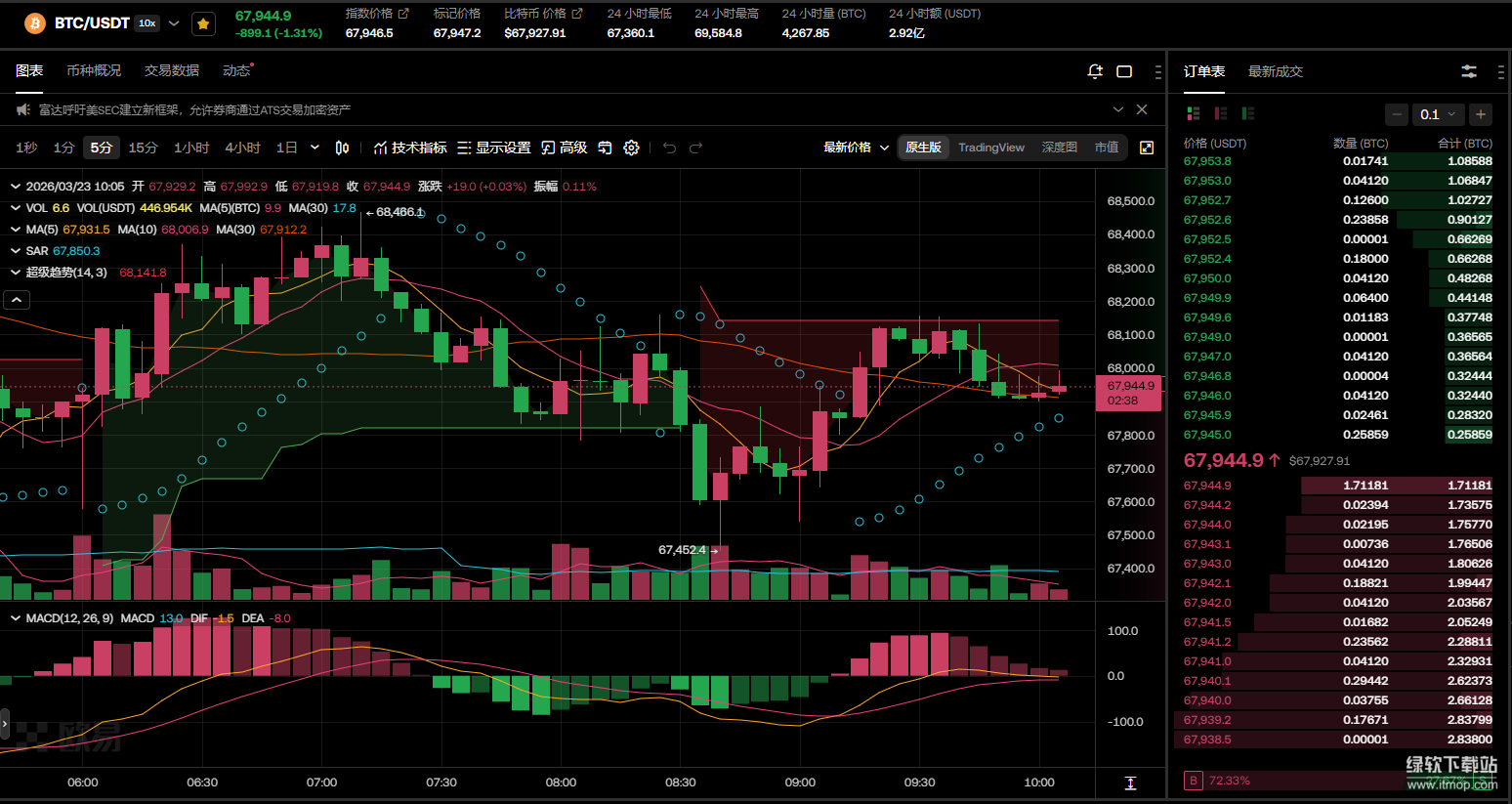Open the candlestick chart type selector

tap(342, 148)
